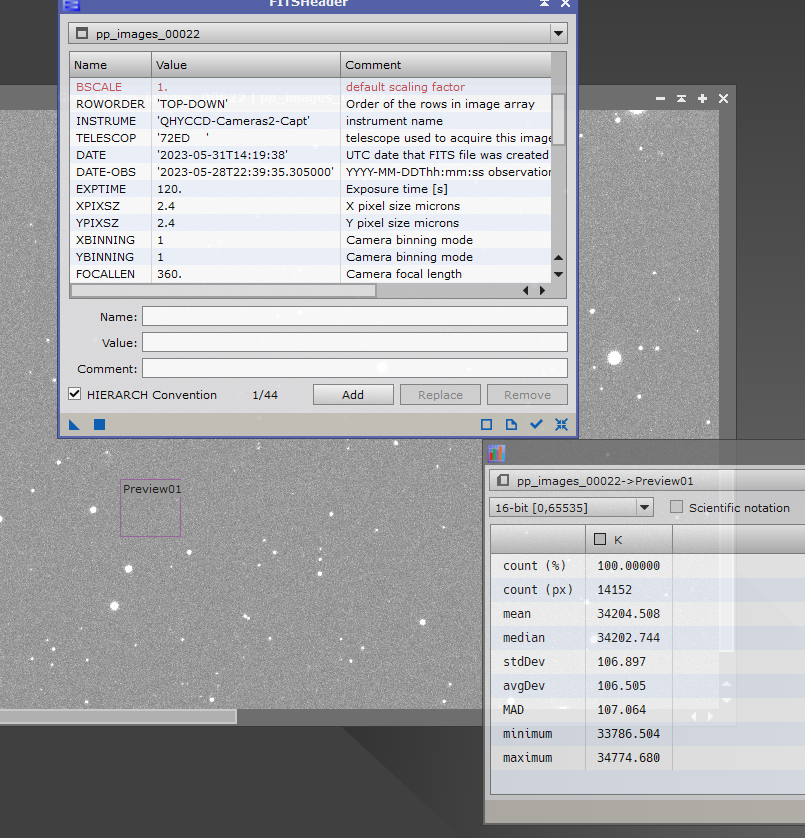Click the Comment column header
805x838 pixels.
446,65
